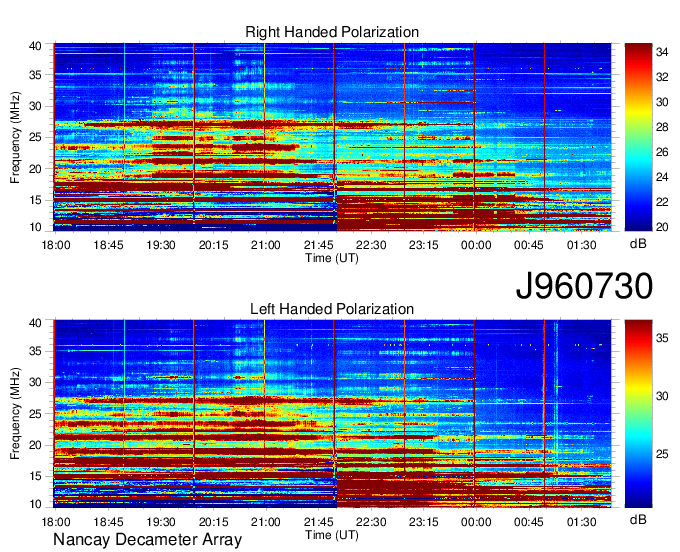Click the 21:45 time tick under Right Handed plot
This screenshot has height=552, width=680.
pos(319,245)
